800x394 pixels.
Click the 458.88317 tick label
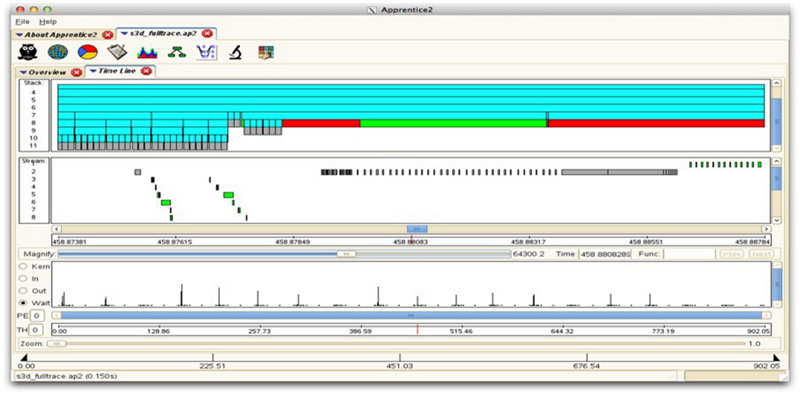click(x=529, y=242)
